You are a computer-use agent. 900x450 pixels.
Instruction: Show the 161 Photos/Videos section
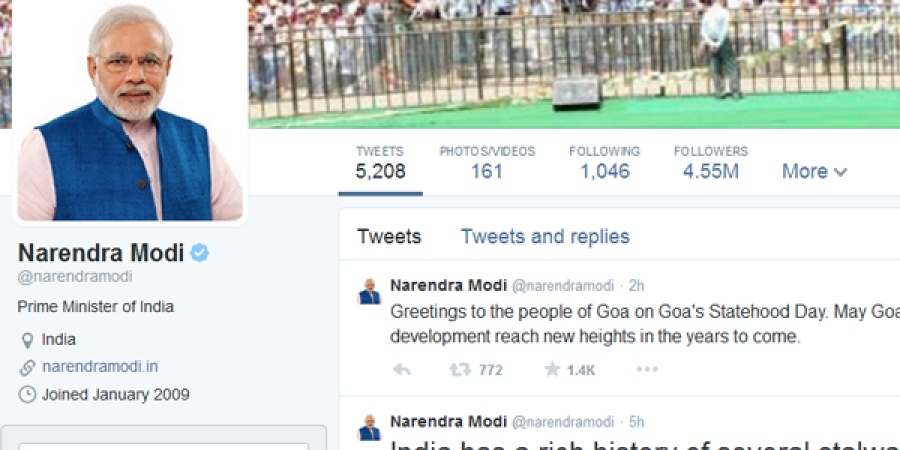click(487, 162)
